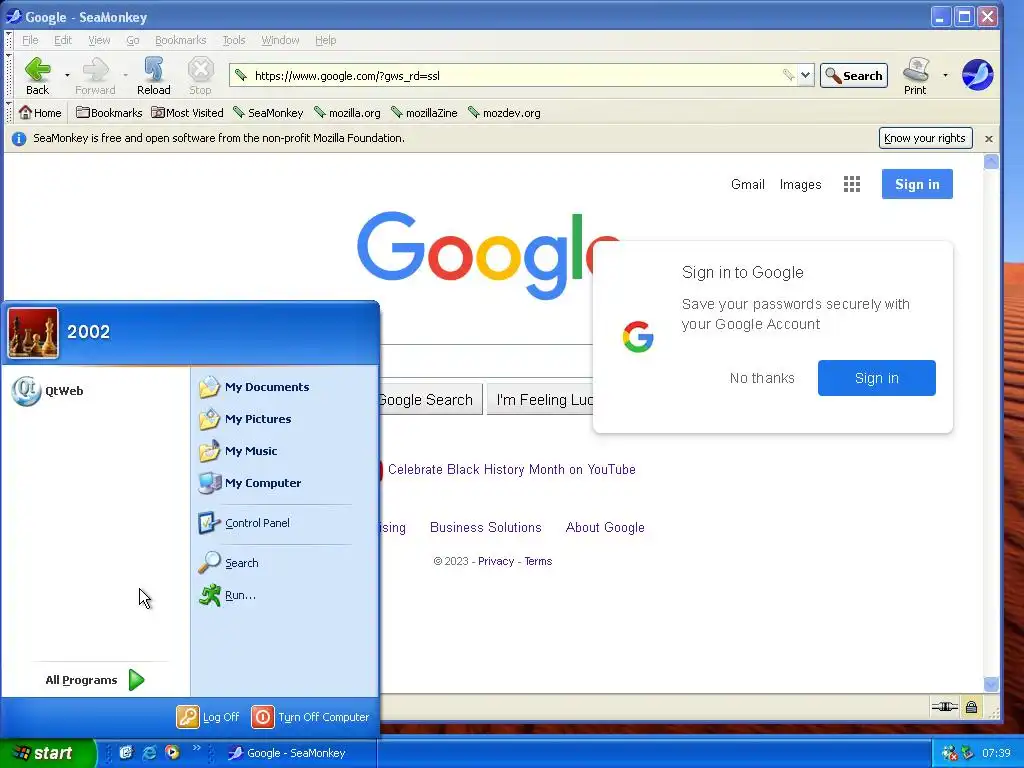This screenshot has height=768, width=1024.
Task: Click the Windows Media Player quick launch icon
Action: coord(172,752)
